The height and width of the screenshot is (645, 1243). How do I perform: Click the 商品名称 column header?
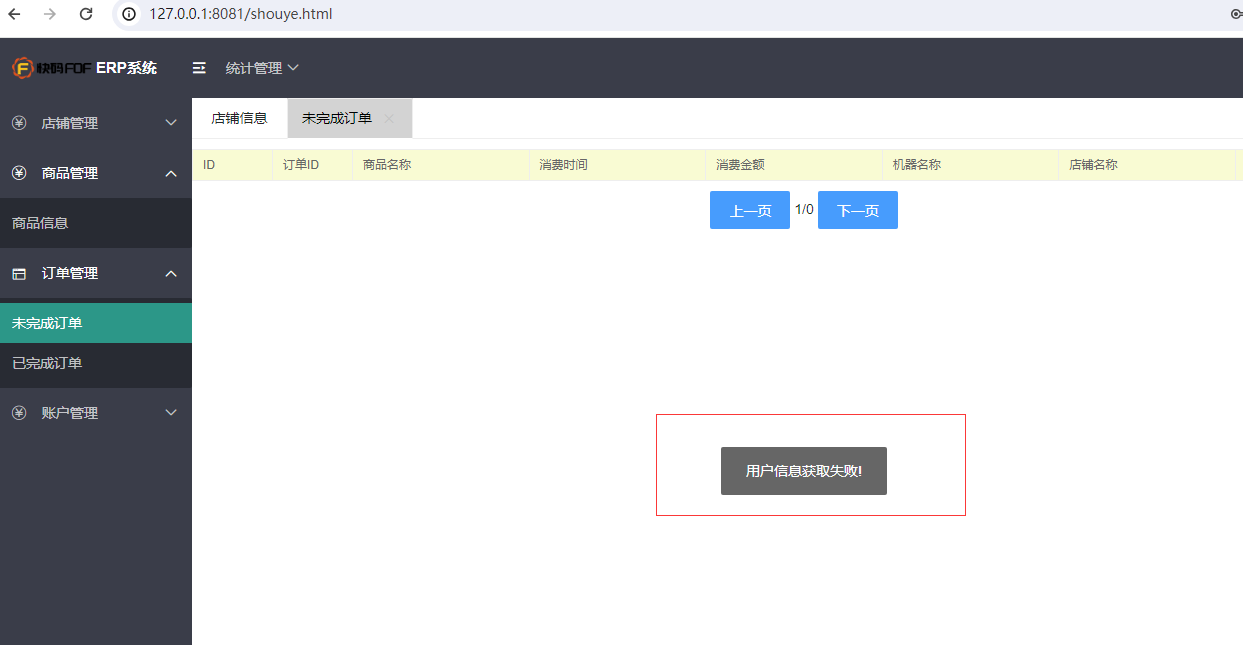(441, 165)
